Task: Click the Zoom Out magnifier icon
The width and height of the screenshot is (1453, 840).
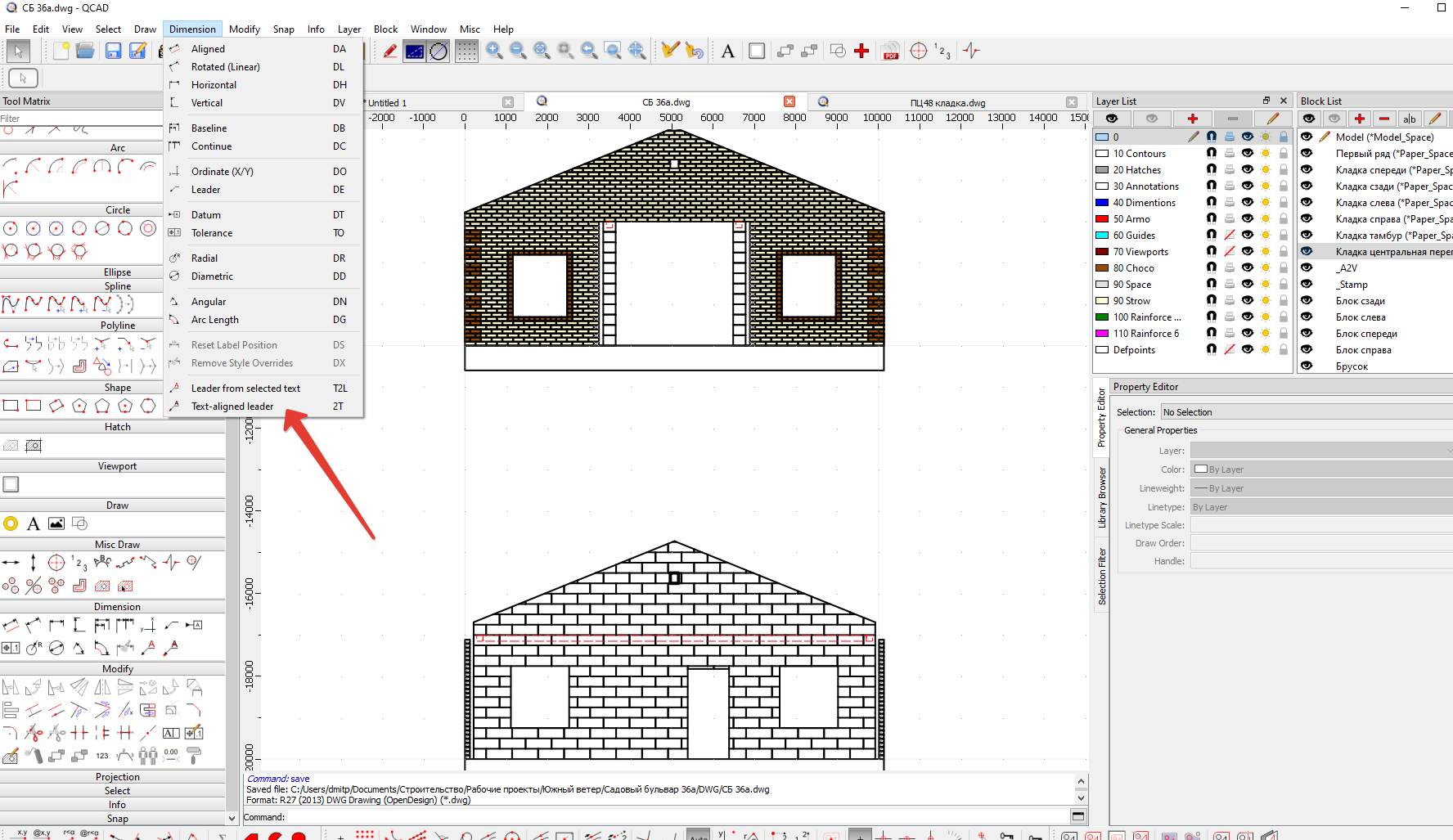Action: [518, 51]
